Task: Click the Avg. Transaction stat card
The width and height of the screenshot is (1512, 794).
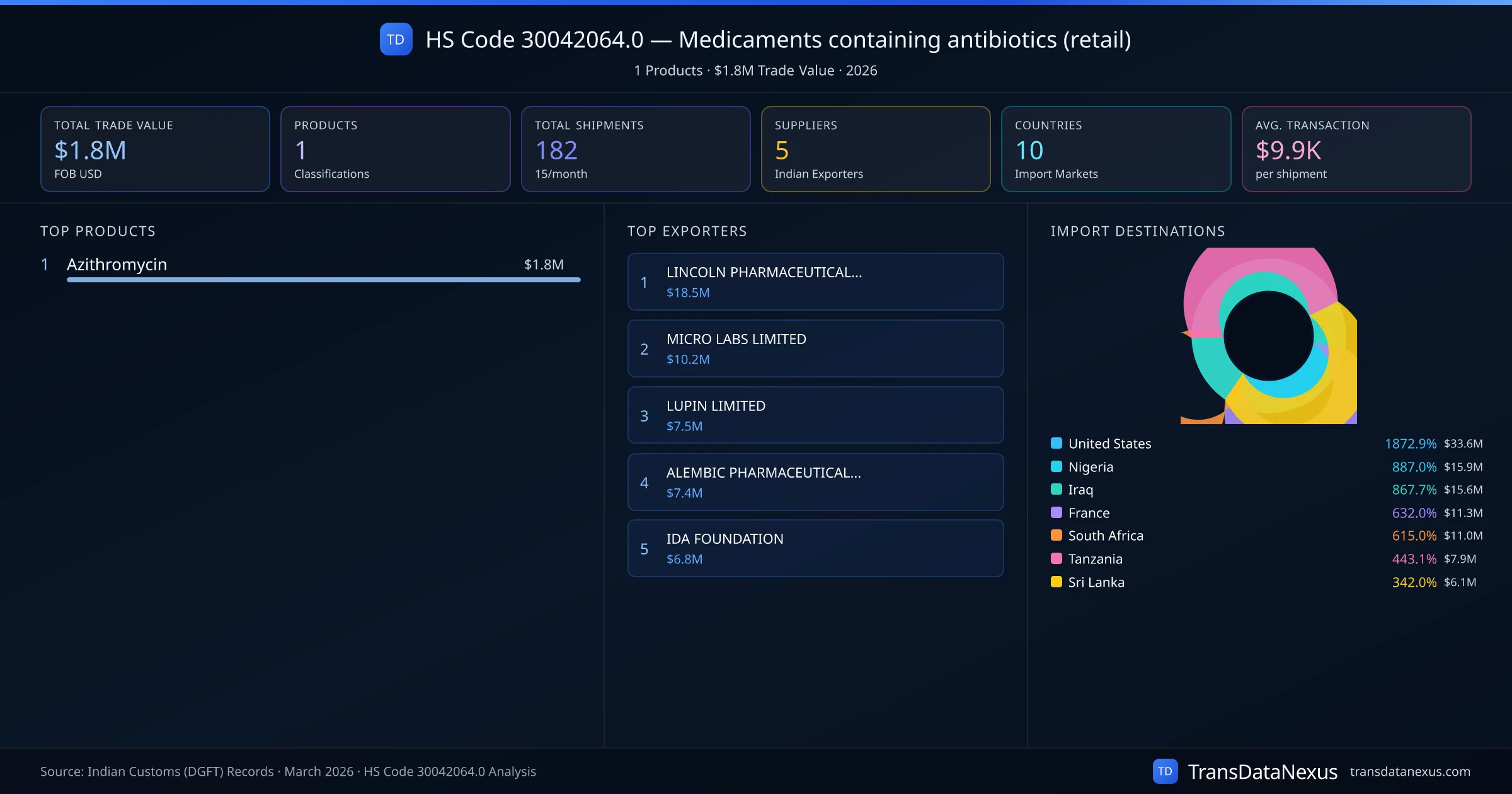Action: click(1356, 149)
